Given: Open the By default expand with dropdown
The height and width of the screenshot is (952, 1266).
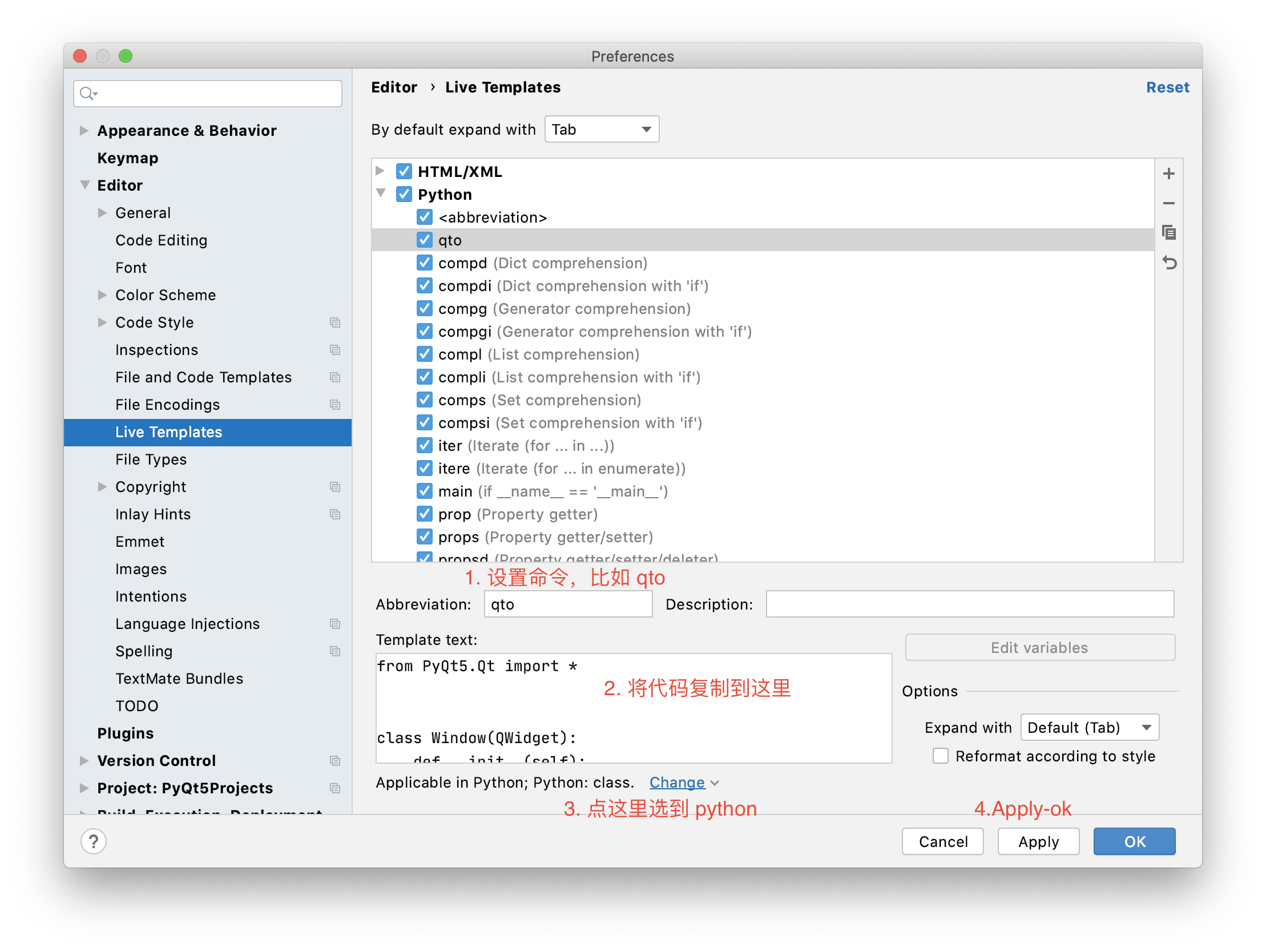Looking at the screenshot, I should [x=602, y=130].
